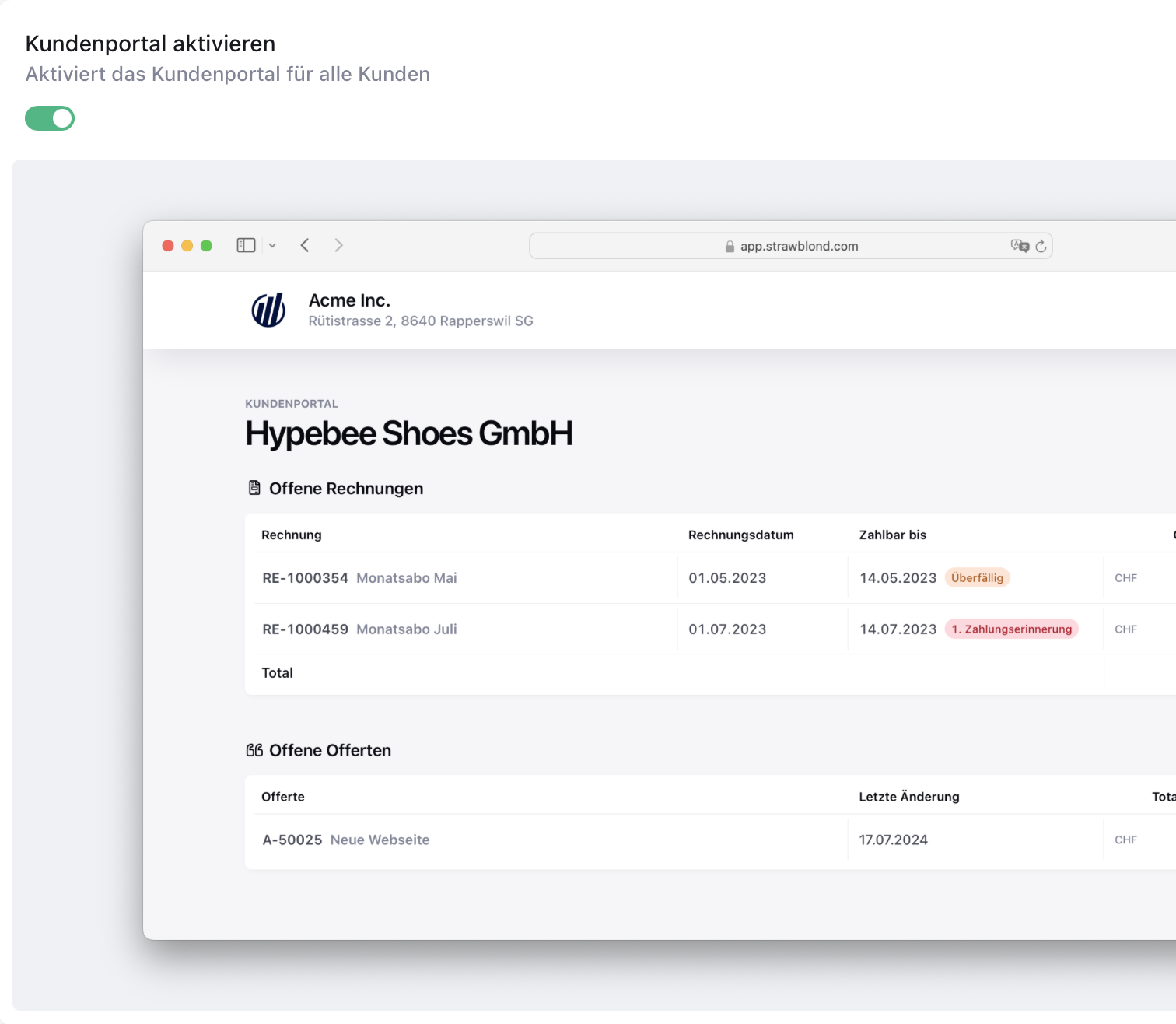Screen dimensions: 1176x1024
Task: Reload the page with the refresh icon
Action: [x=1041, y=246]
